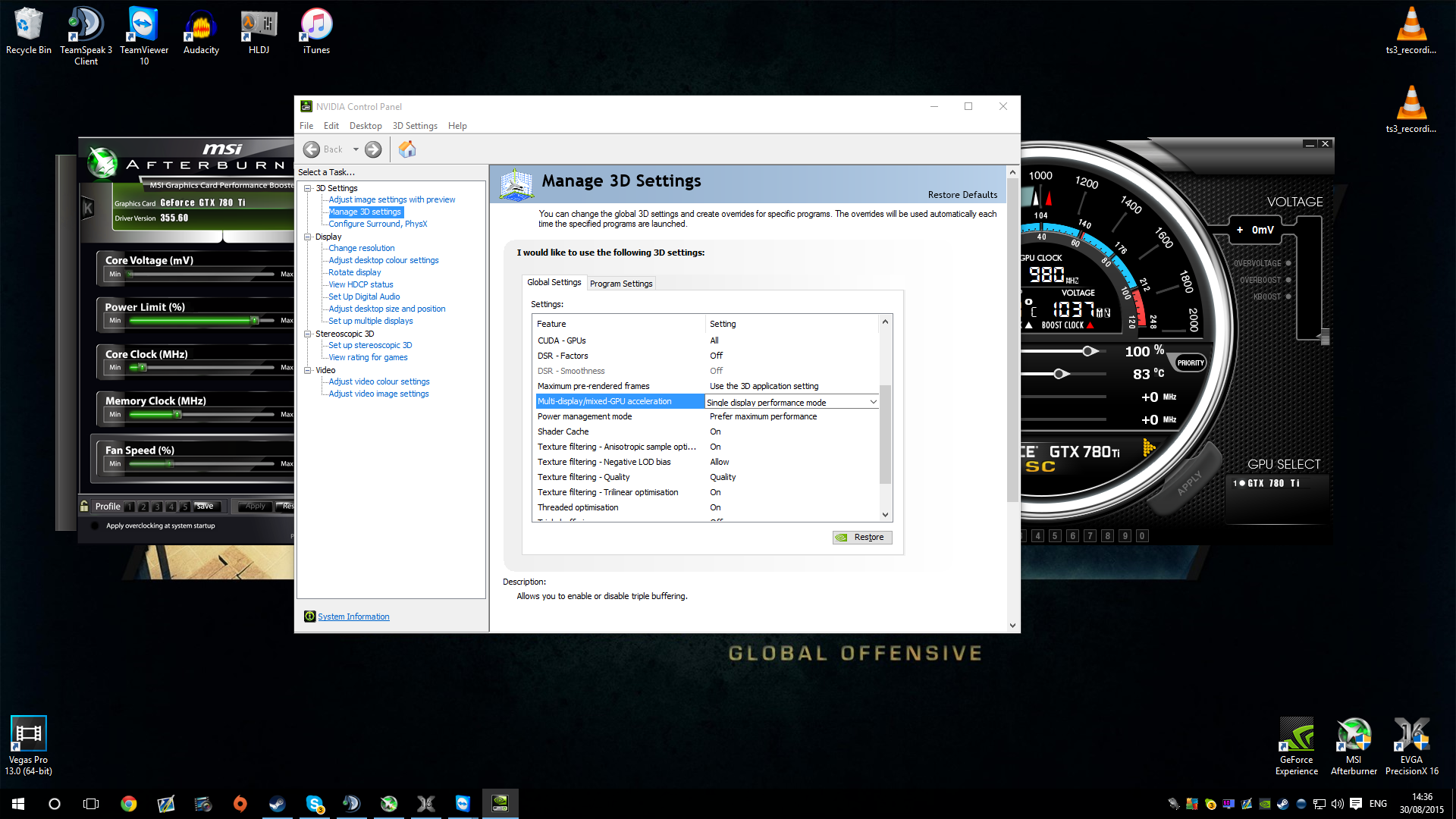The width and height of the screenshot is (1456, 819).
Task: Launch TeamSpeak 3 Client desktop shortcut
Action: [x=86, y=36]
